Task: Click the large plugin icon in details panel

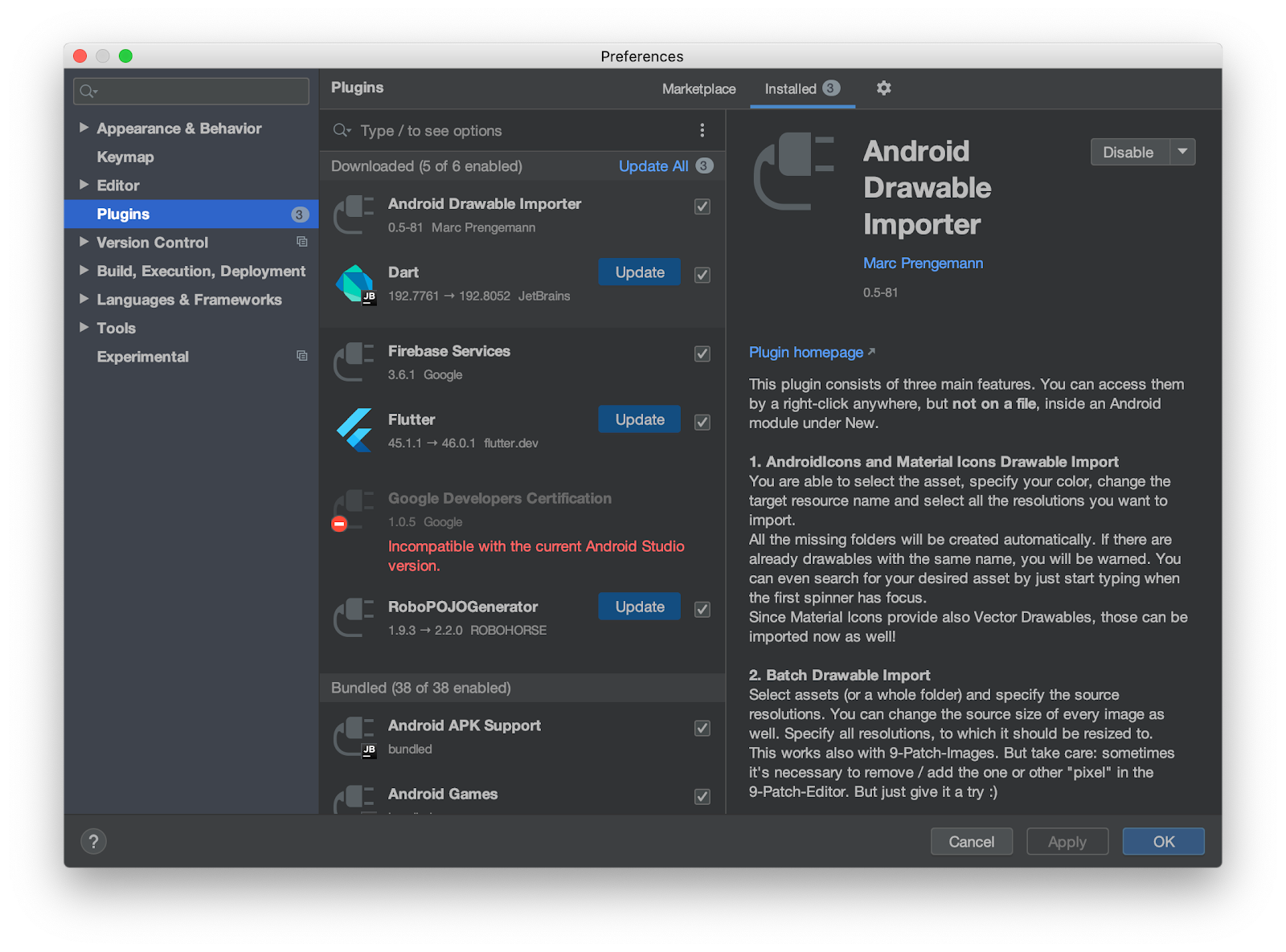Action: [794, 172]
